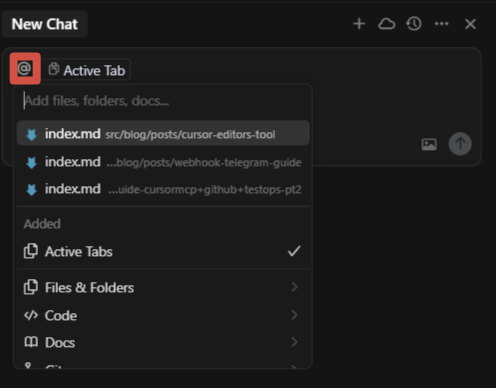496x388 pixels.
Task: Focus the Add files, folders, docs field
Action: click(163, 101)
